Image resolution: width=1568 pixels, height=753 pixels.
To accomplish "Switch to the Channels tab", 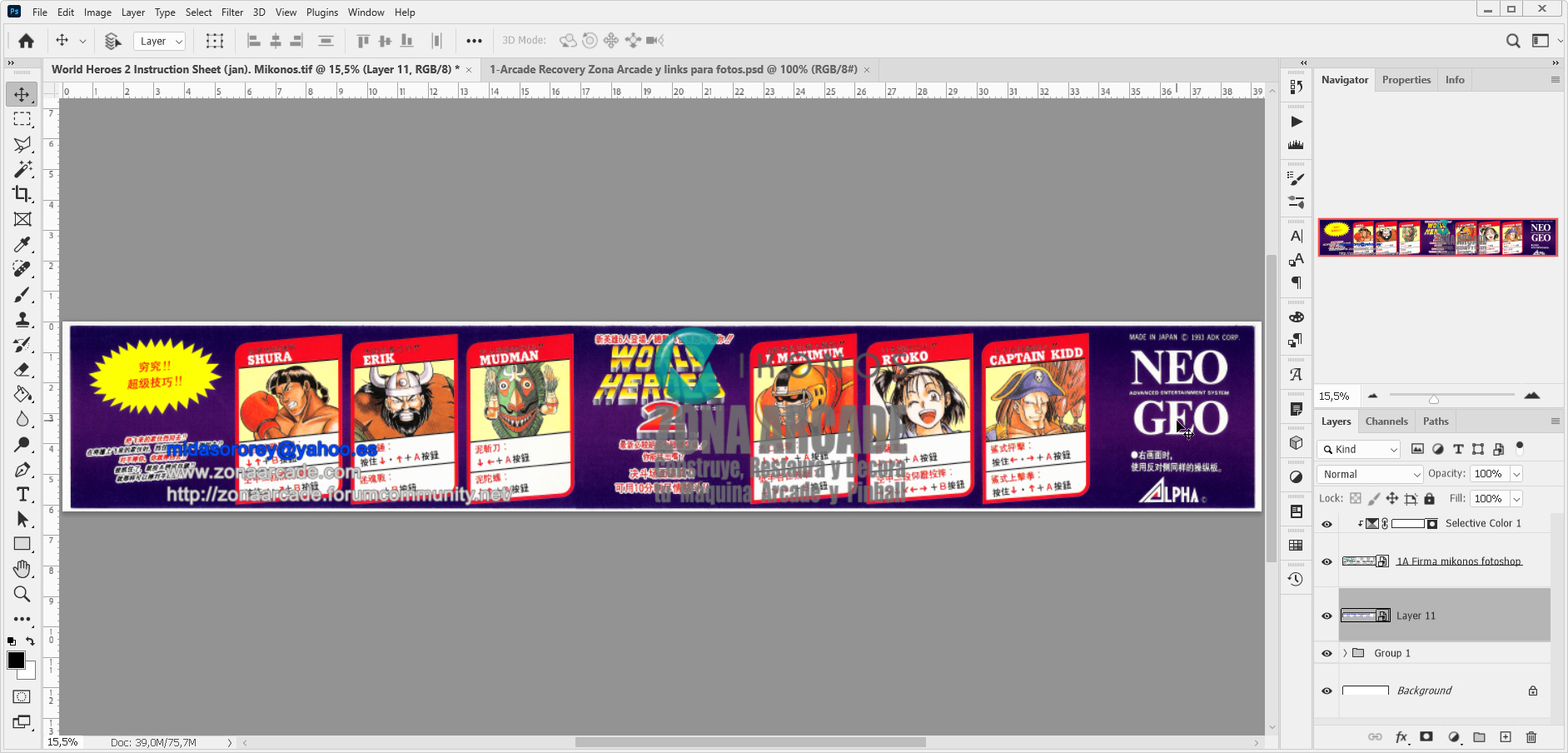I will click(1386, 421).
